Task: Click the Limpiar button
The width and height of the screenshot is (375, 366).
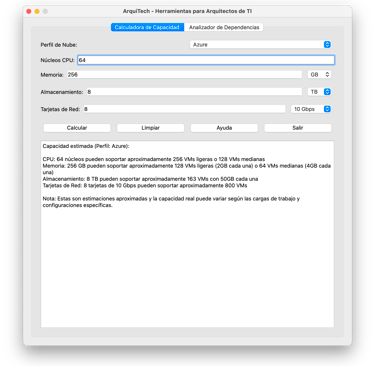Action: [151, 128]
